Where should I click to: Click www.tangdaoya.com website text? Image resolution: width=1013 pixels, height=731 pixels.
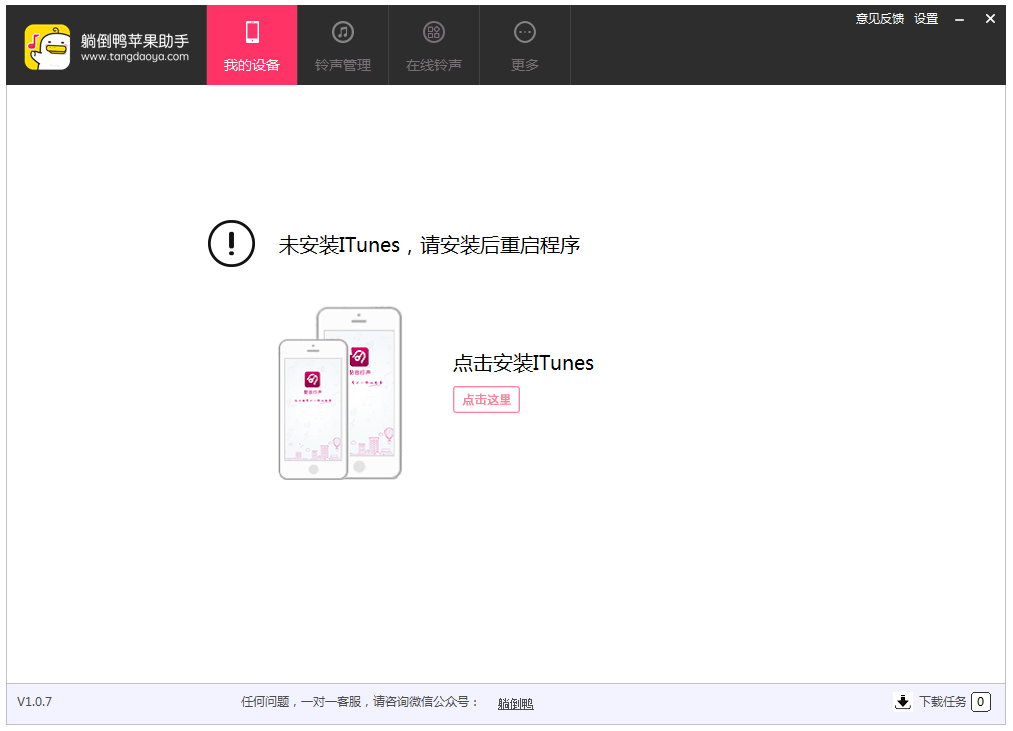click(x=134, y=57)
